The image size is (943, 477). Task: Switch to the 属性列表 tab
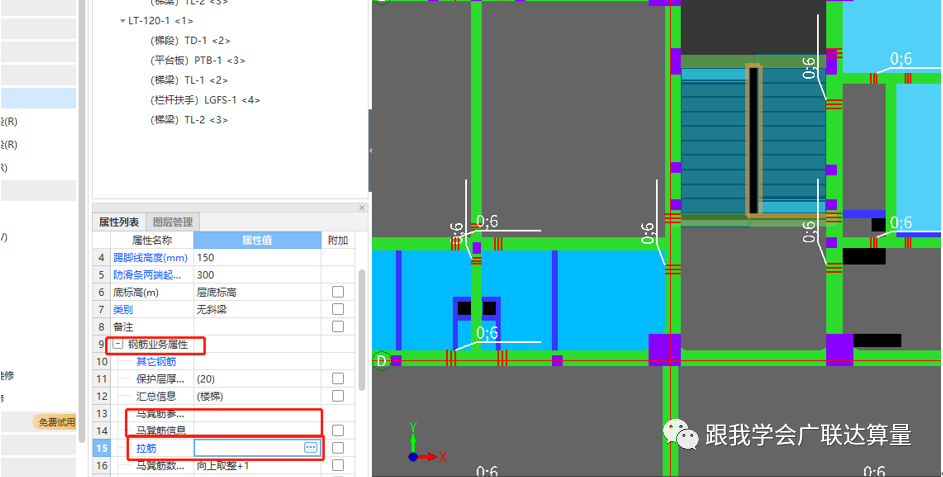(x=119, y=223)
